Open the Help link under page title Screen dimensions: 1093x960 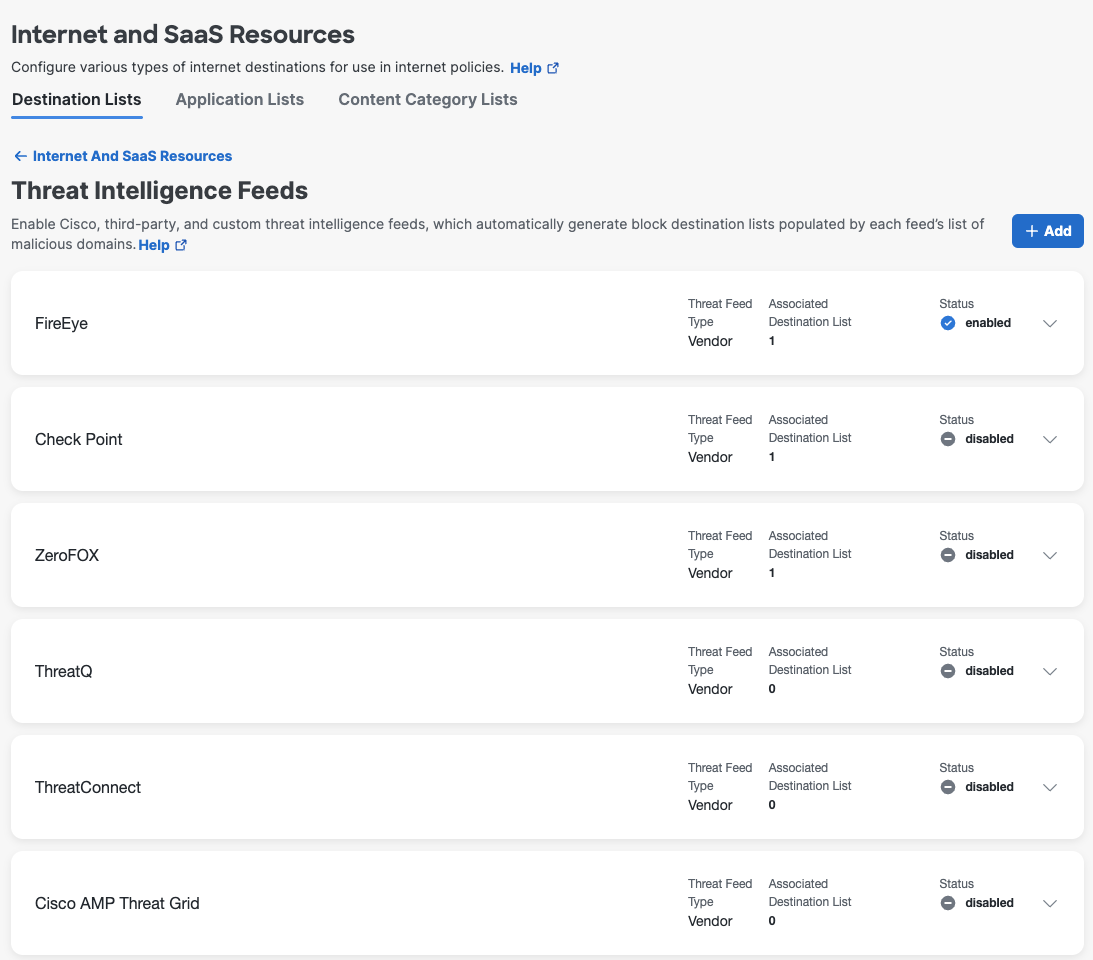[x=526, y=68]
